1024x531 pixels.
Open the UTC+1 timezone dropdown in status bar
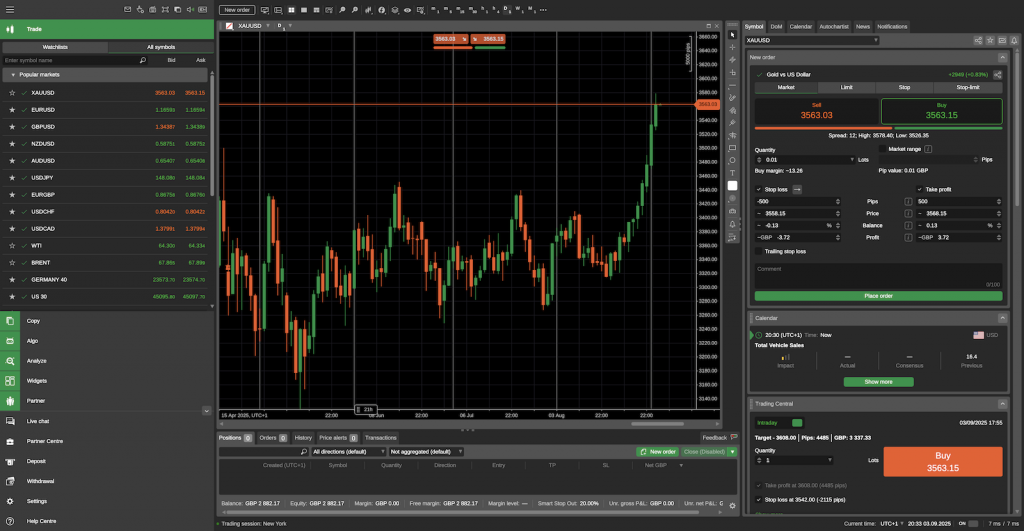tap(892, 523)
